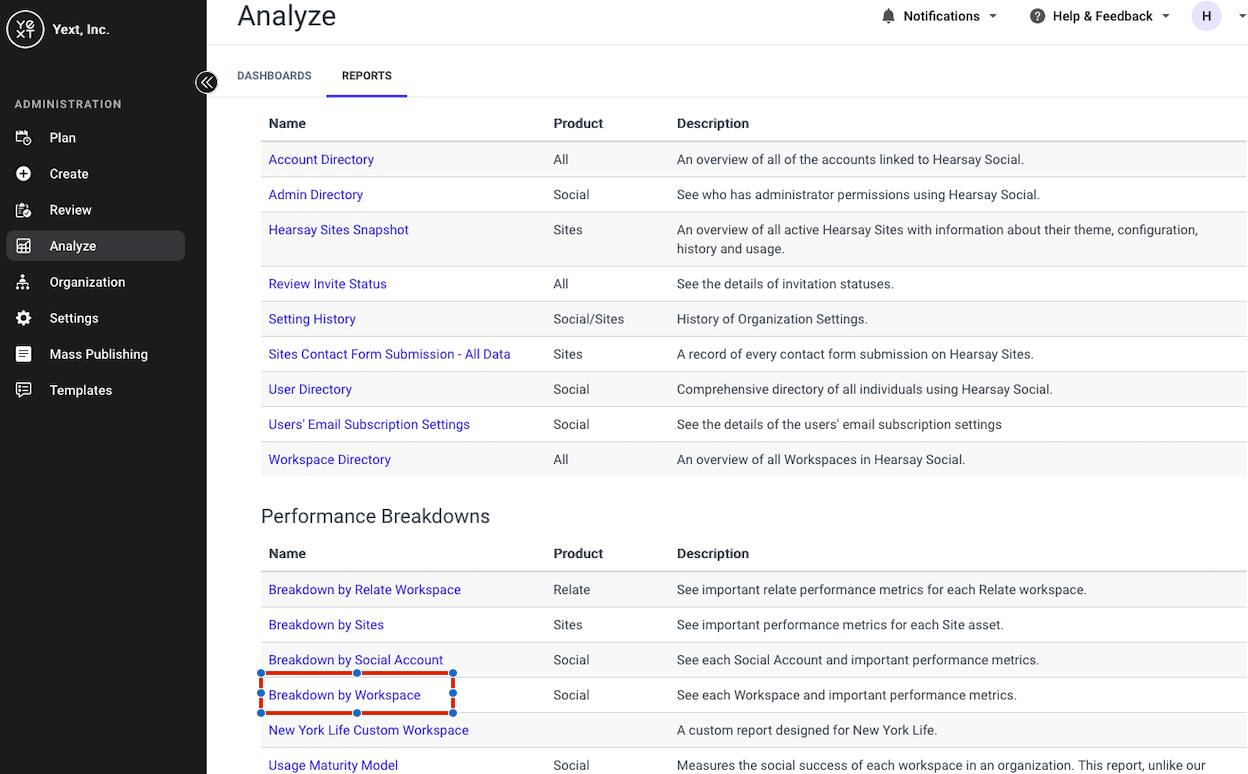Select the Reports tab
Viewport: 1248px width, 774px height.
point(367,76)
